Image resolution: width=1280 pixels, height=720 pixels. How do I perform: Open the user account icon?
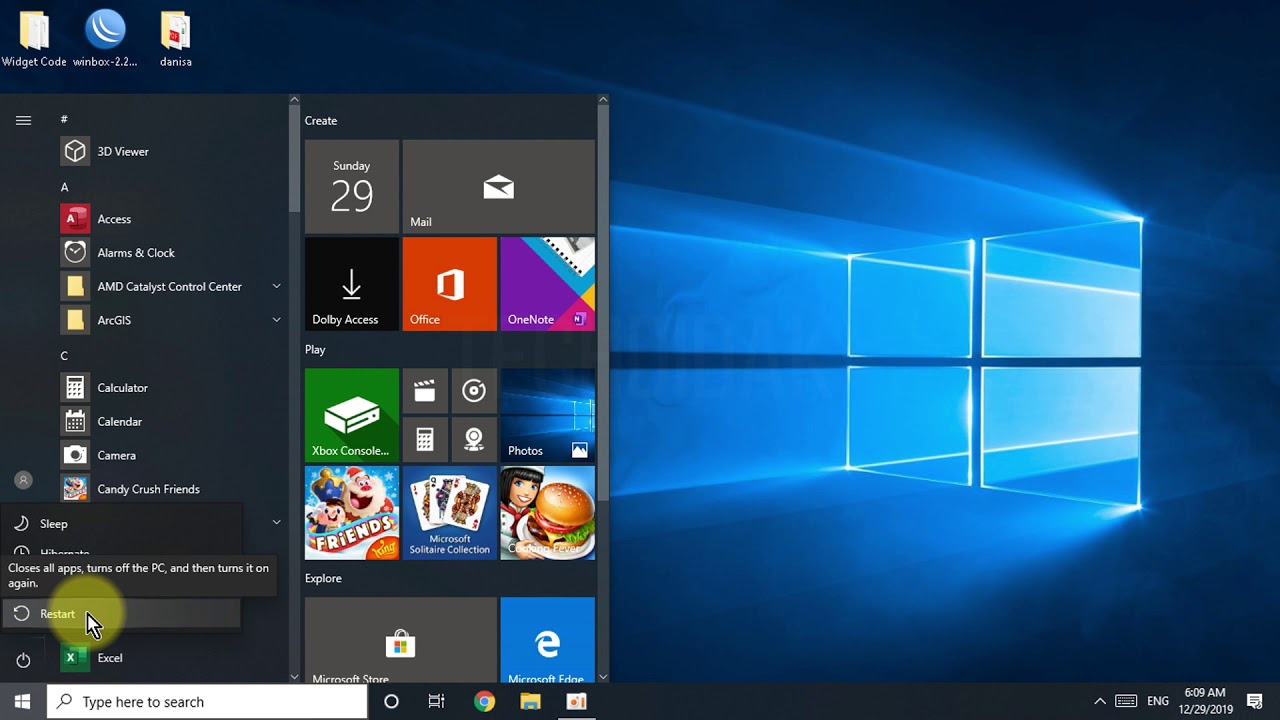pyautogui.click(x=23, y=480)
